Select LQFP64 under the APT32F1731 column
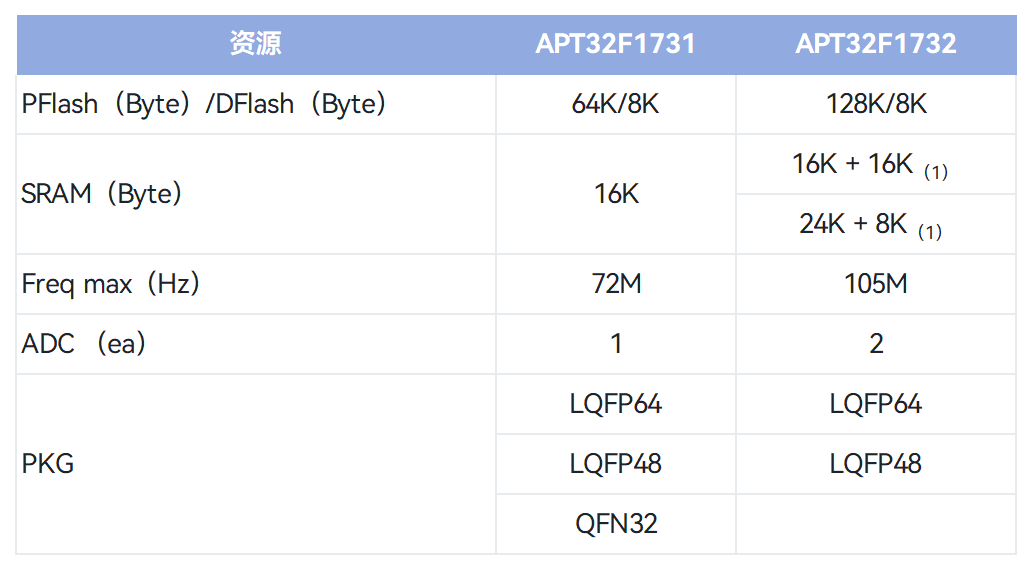 [x=615, y=404]
